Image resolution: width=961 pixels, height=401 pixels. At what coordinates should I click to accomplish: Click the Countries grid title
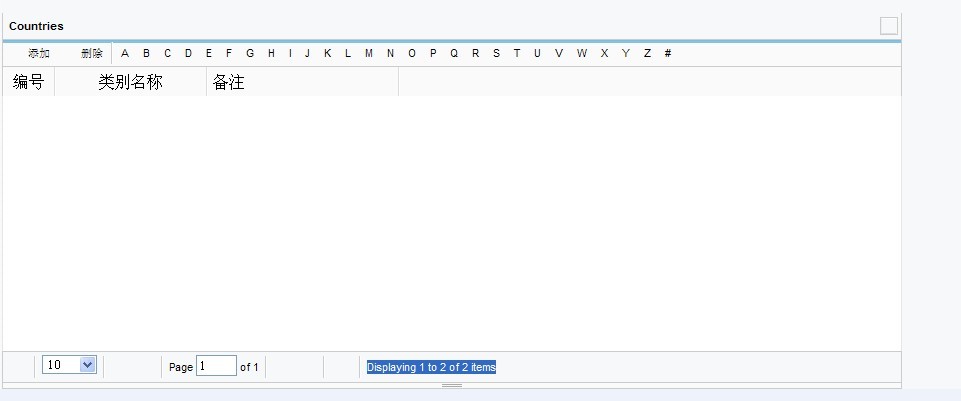click(36, 26)
